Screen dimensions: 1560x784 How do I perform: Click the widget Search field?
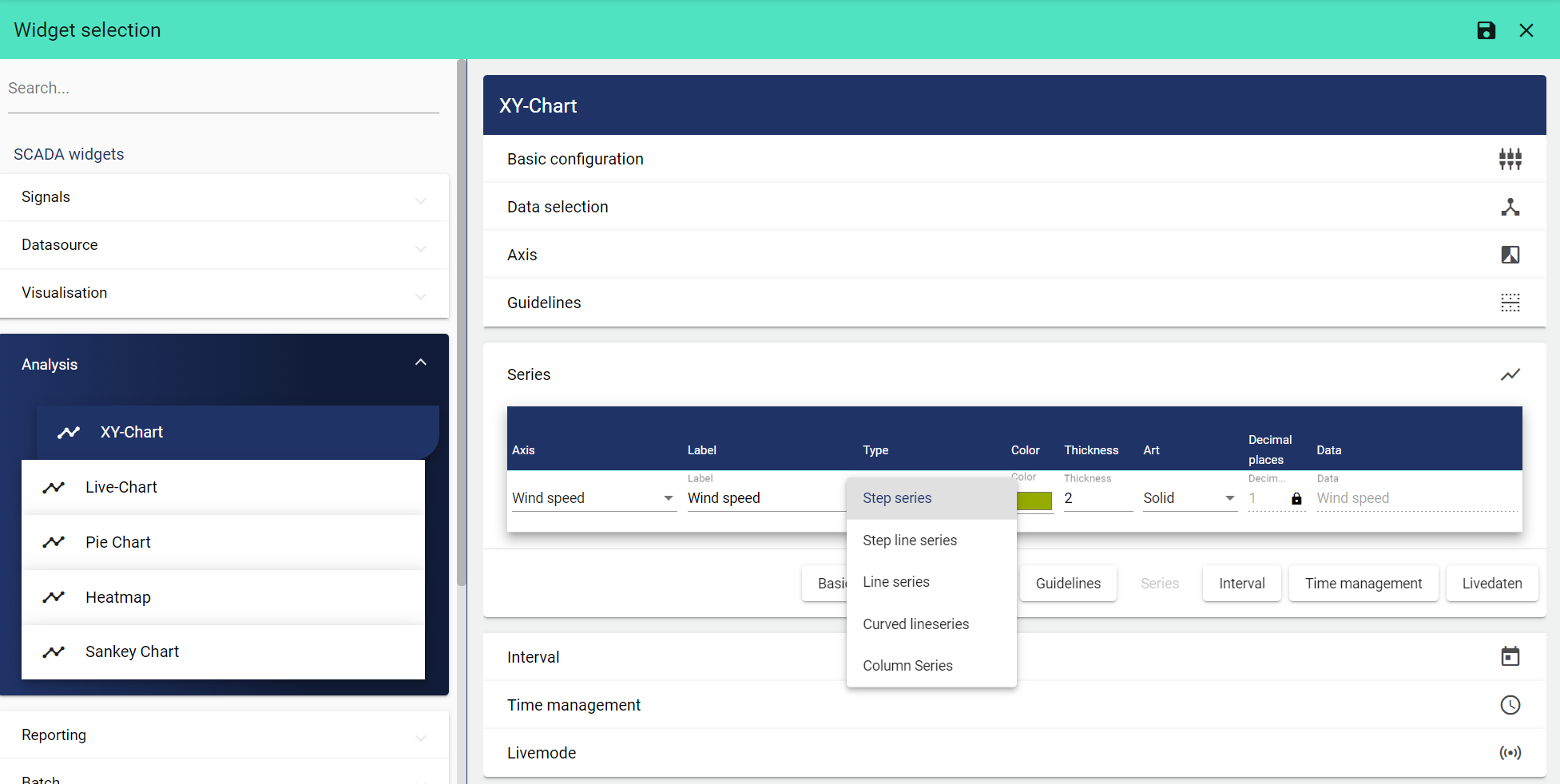(224, 88)
